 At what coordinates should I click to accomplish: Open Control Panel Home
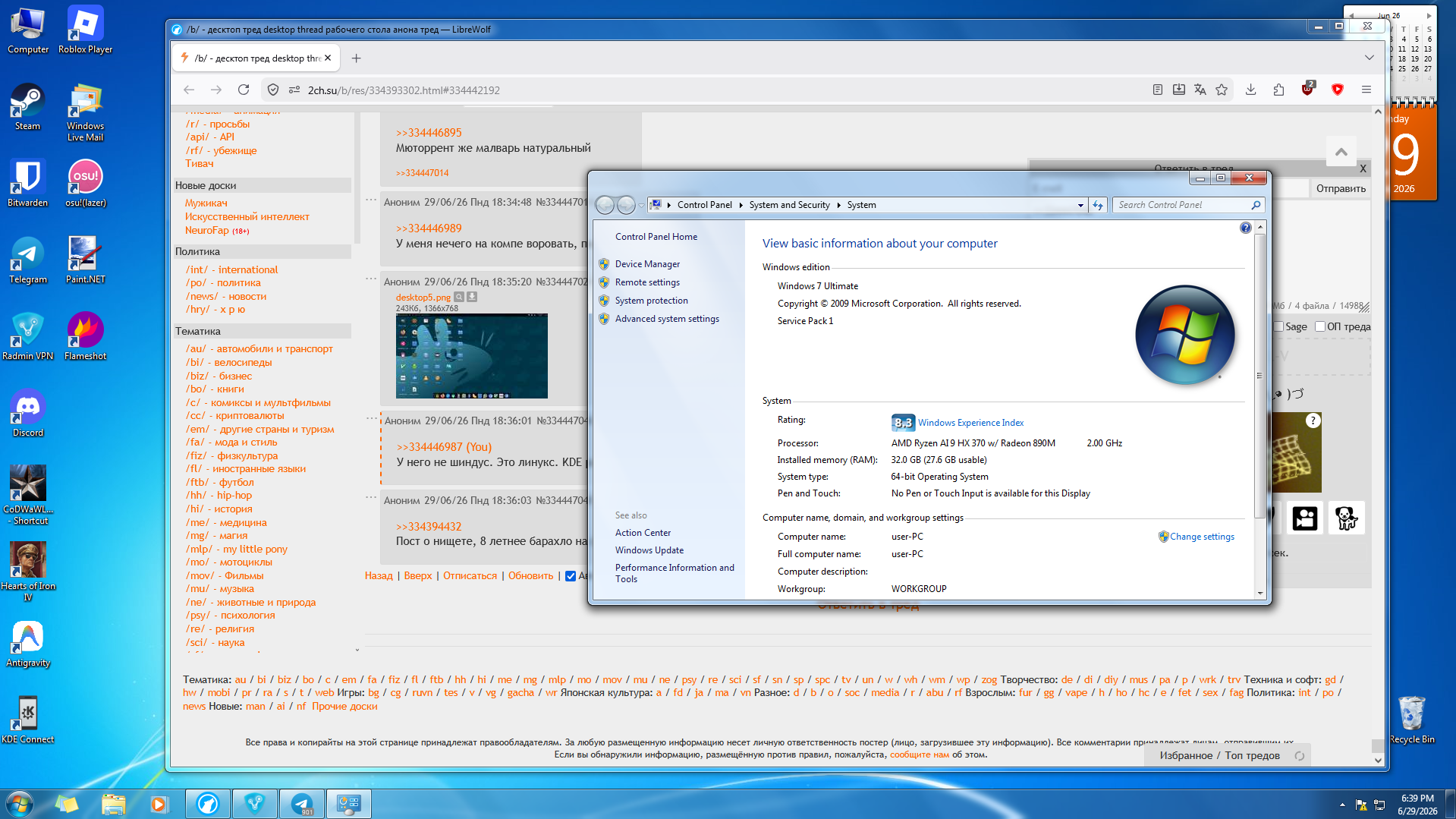656,237
